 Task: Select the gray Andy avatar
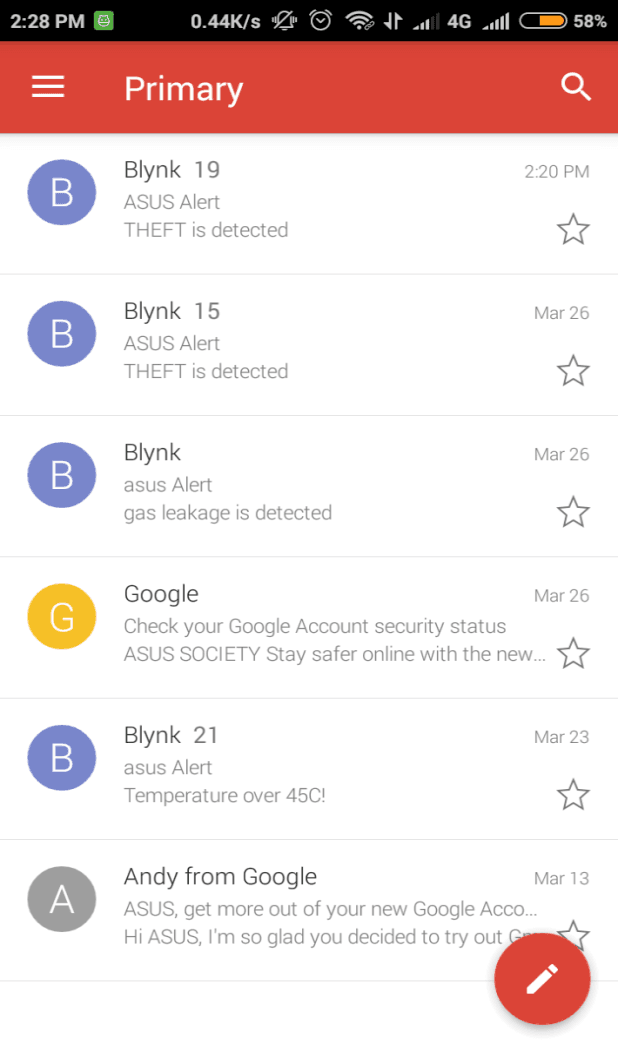coord(62,899)
